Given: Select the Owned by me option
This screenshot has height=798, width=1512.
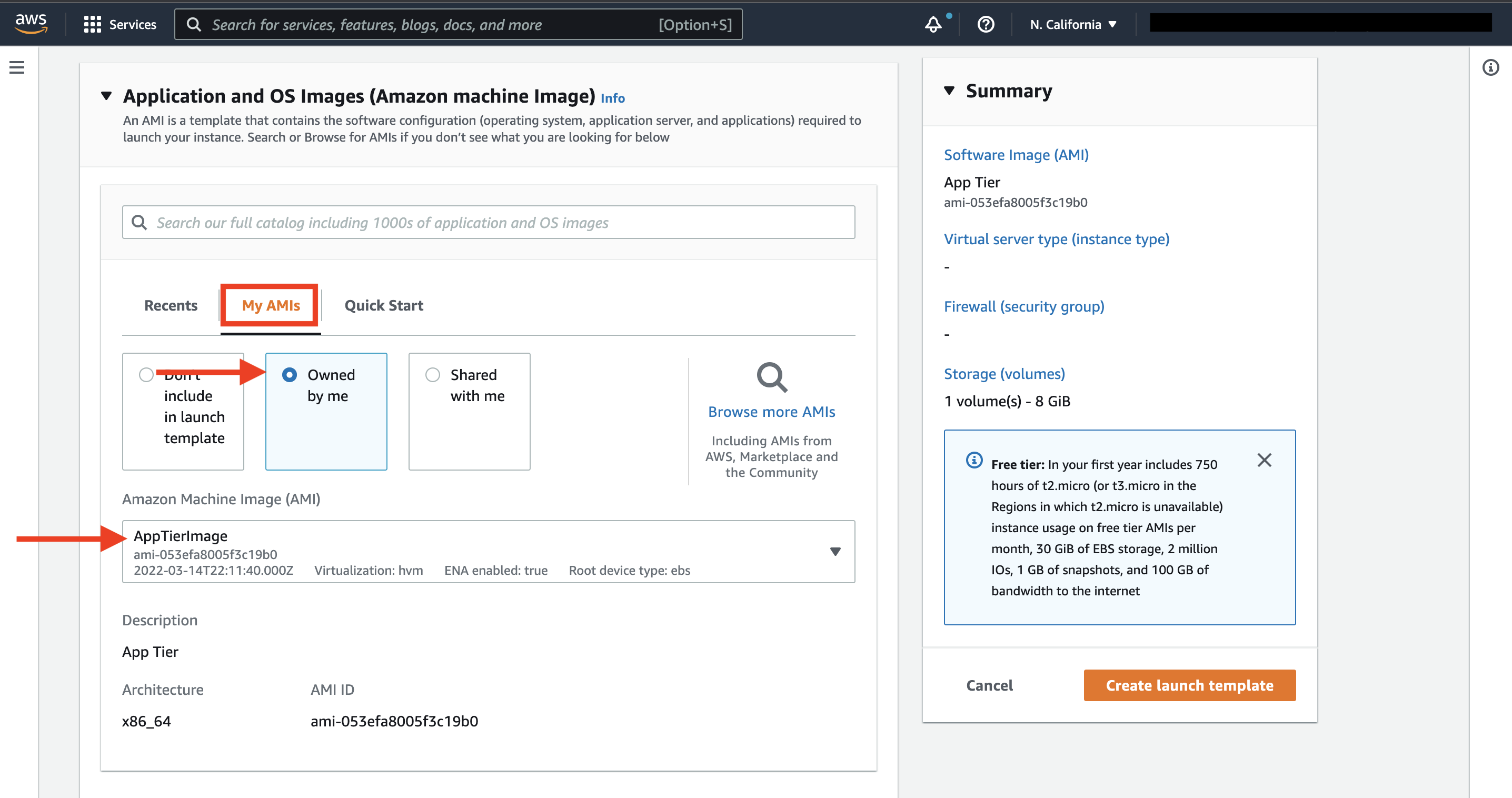Looking at the screenshot, I should [x=326, y=411].
